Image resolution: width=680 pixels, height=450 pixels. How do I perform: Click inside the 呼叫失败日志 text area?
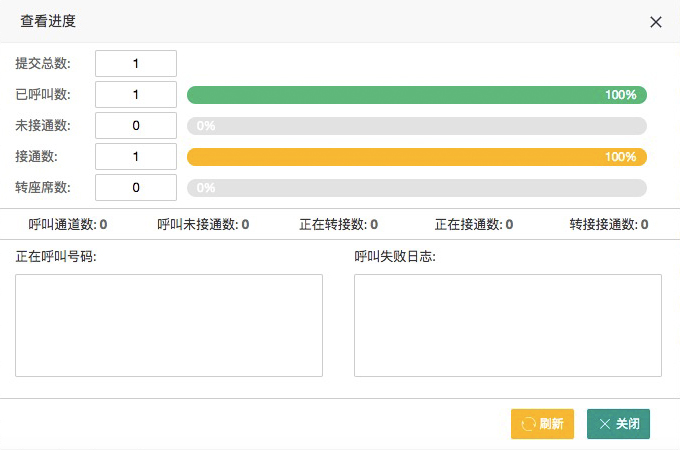coord(508,325)
